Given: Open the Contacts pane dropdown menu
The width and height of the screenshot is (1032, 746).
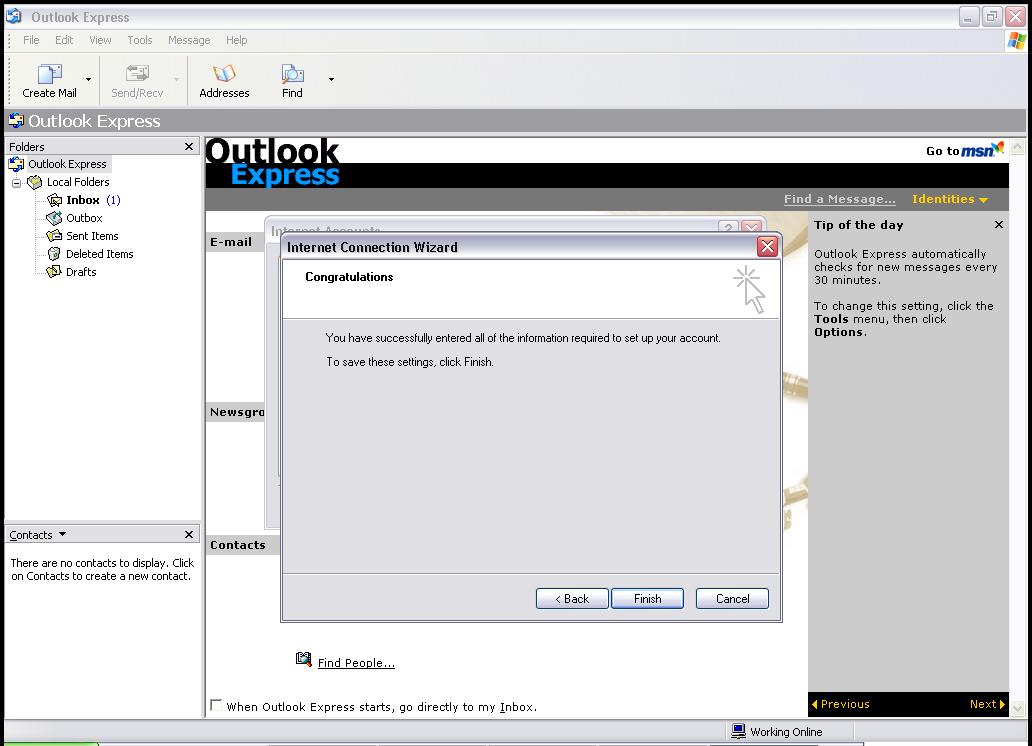Looking at the screenshot, I should click(63, 534).
